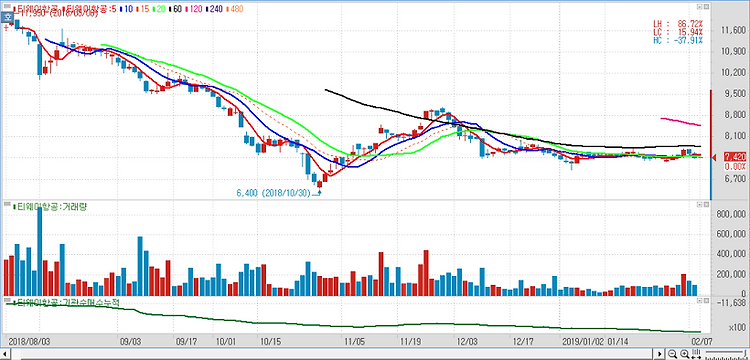Zoom in the chart with plus magnifier
750x360 pixels.
pyautogui.click(x=684, y=354)
